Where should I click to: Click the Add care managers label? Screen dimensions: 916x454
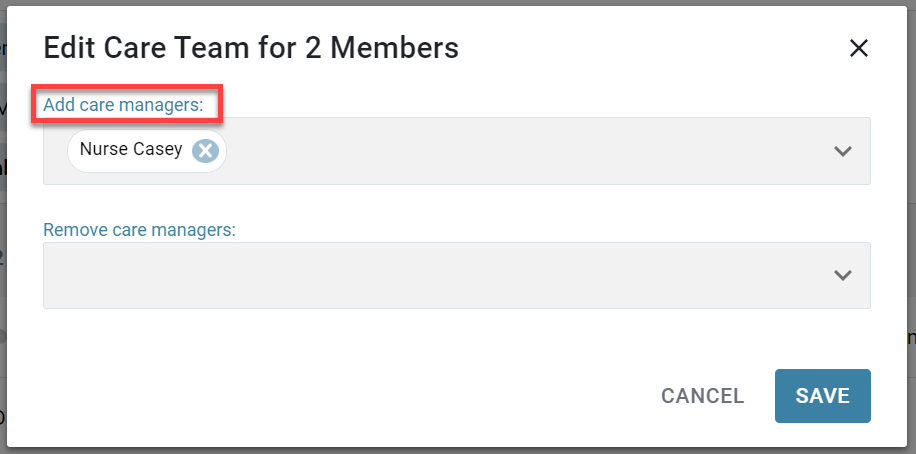tap(123, 105)
